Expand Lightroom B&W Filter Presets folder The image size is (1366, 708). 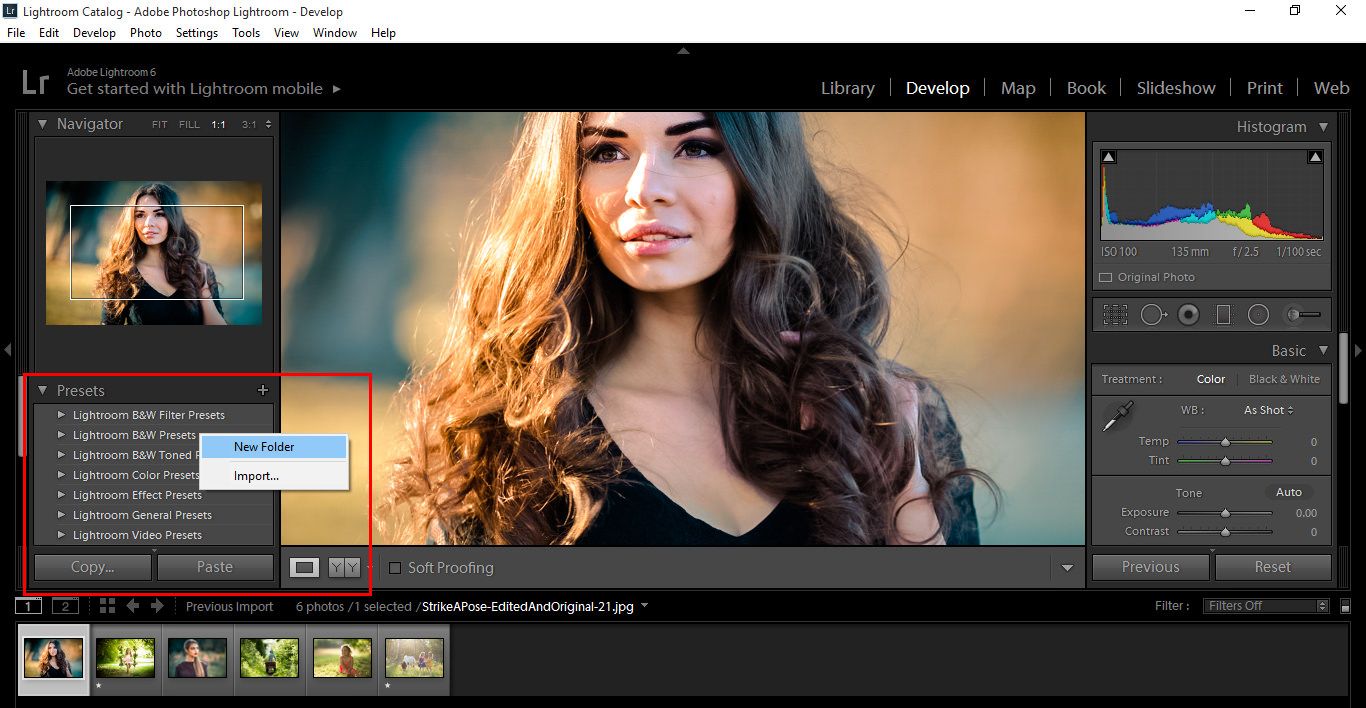click(x=62, y=414)
